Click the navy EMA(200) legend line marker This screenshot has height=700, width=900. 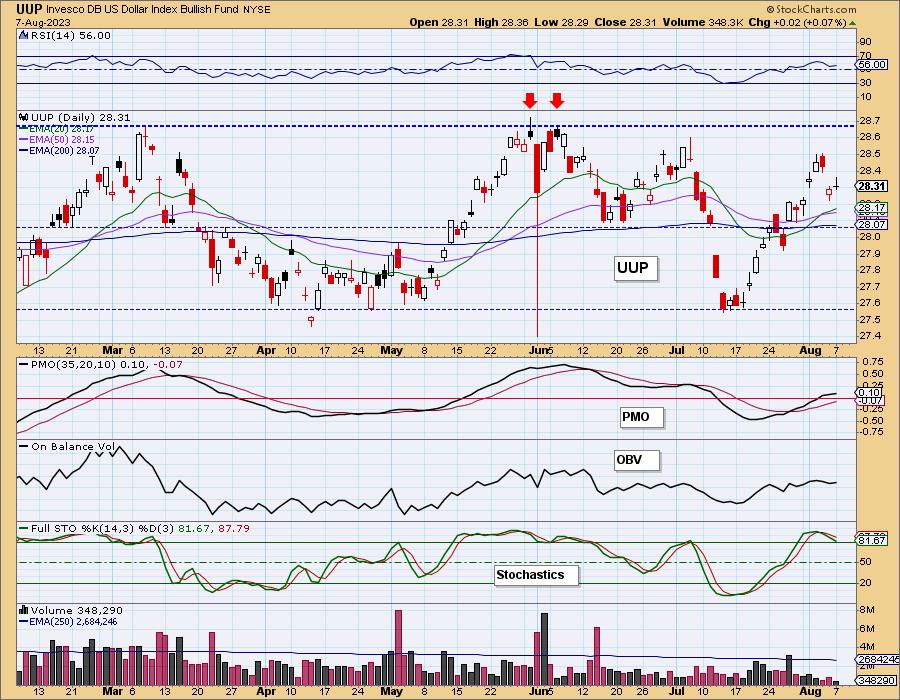(x=24, y=150)
